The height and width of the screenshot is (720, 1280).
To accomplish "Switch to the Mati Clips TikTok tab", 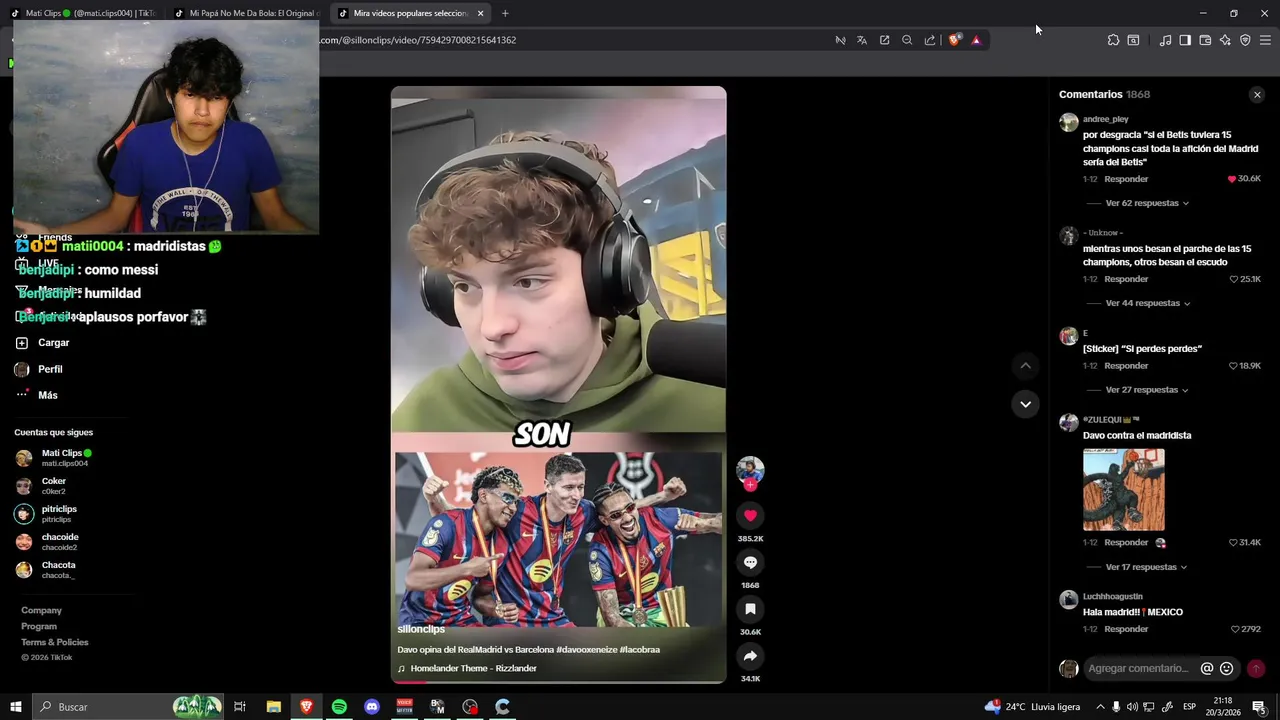I will point(85,13).
